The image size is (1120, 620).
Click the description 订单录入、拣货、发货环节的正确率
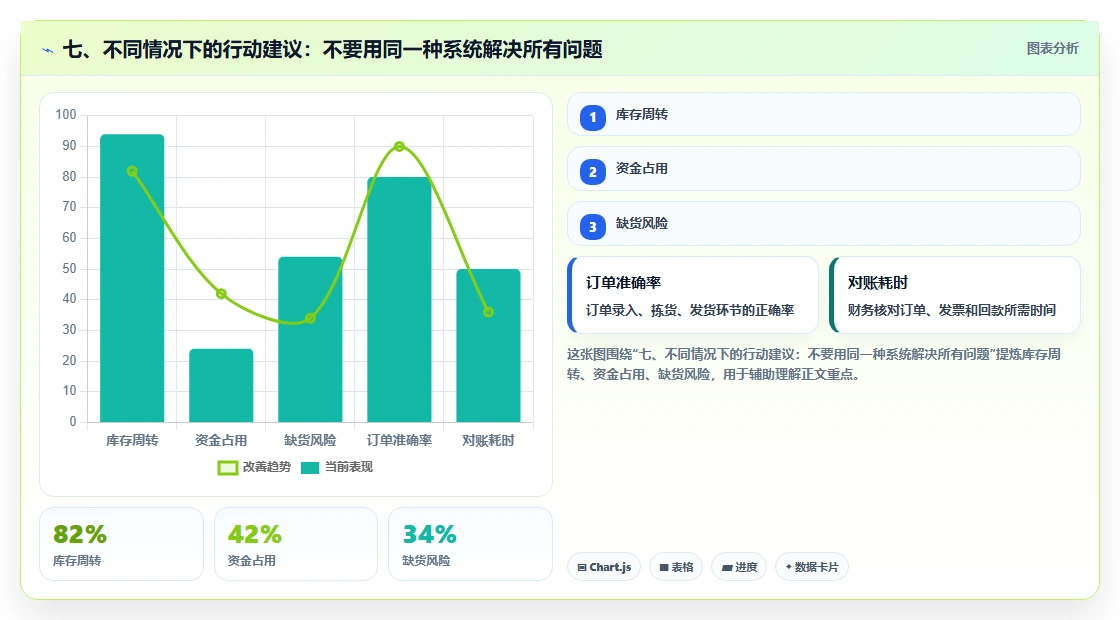(690, 310)
